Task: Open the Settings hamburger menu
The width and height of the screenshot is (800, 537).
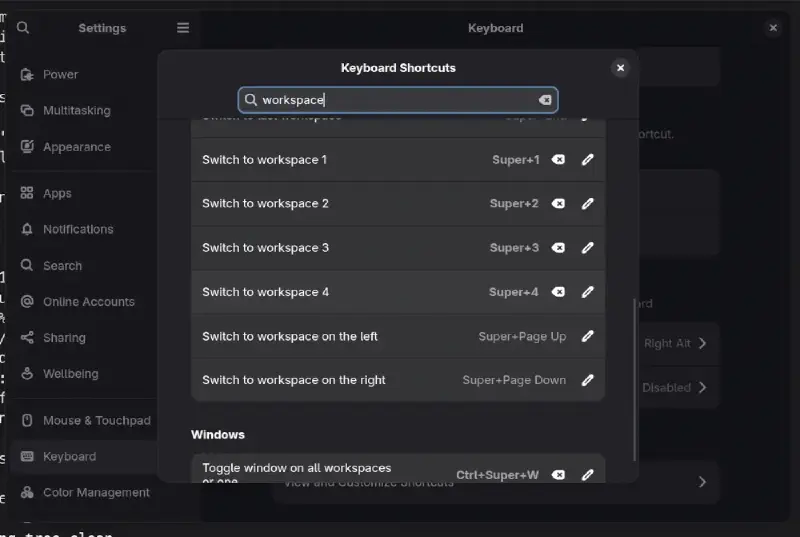Action: [183, 28]
